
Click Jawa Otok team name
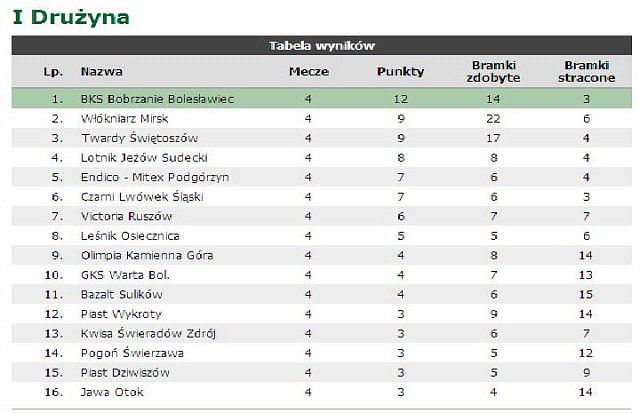coord(112,392)
